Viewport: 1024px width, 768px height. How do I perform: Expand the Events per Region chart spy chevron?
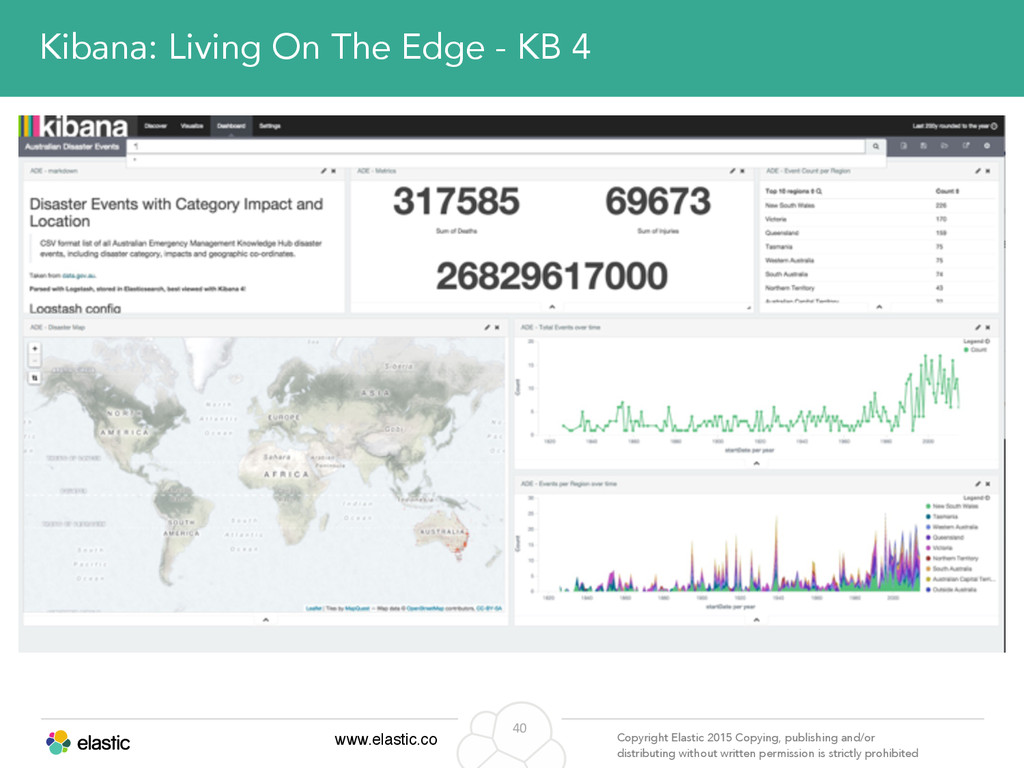(x=756, y=619)
